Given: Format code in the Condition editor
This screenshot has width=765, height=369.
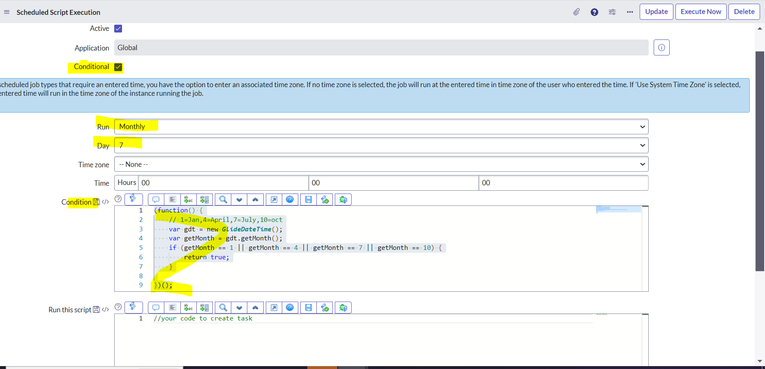Looking at the screenshot, I should 172,199.
